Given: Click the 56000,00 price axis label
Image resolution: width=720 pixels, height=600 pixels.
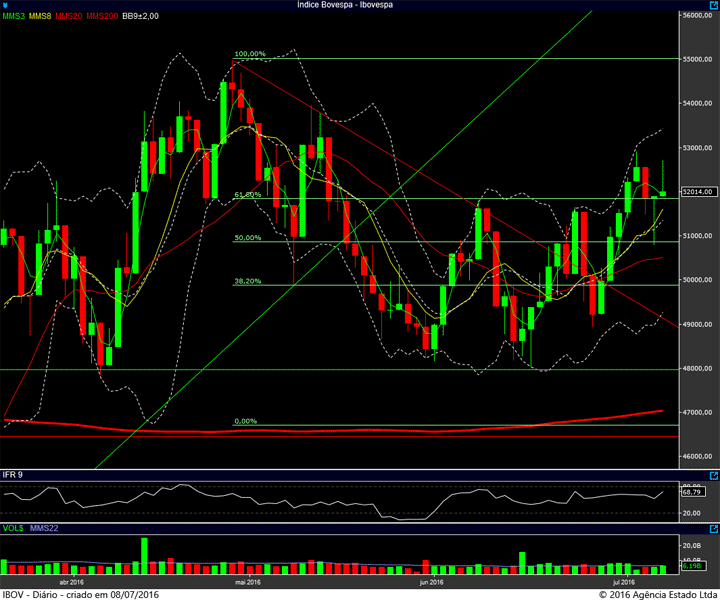Looking at the screenshot, I should (x=697, y=15).
